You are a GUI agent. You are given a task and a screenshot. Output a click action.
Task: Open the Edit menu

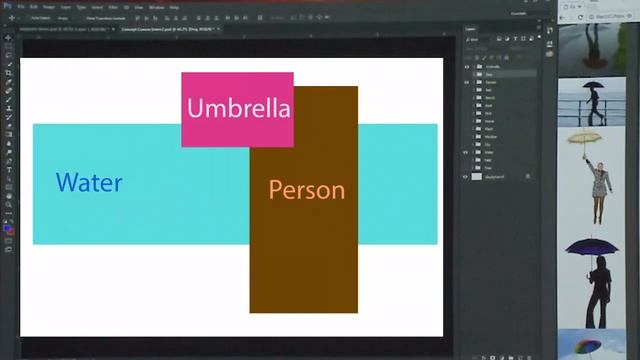pyautogui.click(x=34, y=7)
